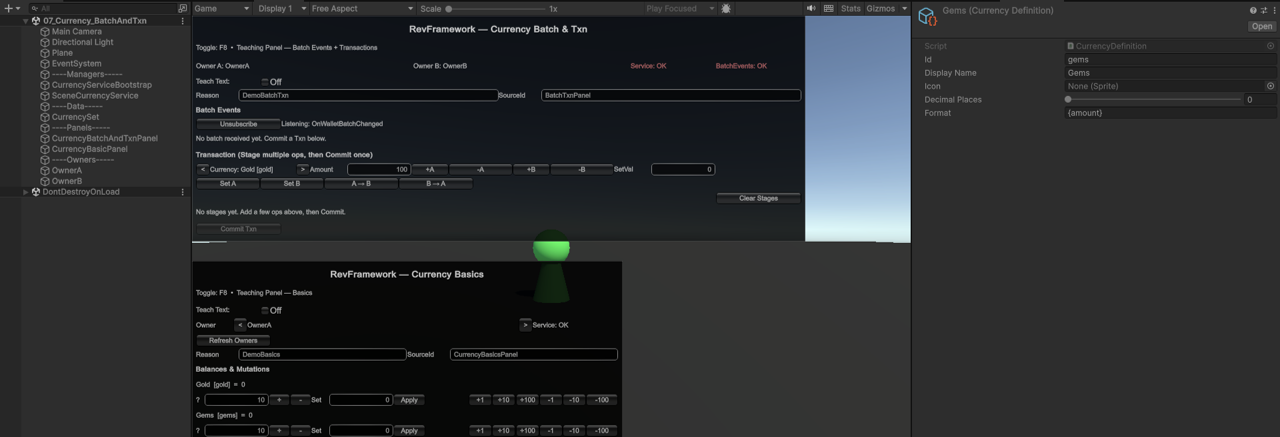1280x437 pixels.
Task: Open the 07_Currency_BatchAndTxn scene options menu
Action: (182, 21)
